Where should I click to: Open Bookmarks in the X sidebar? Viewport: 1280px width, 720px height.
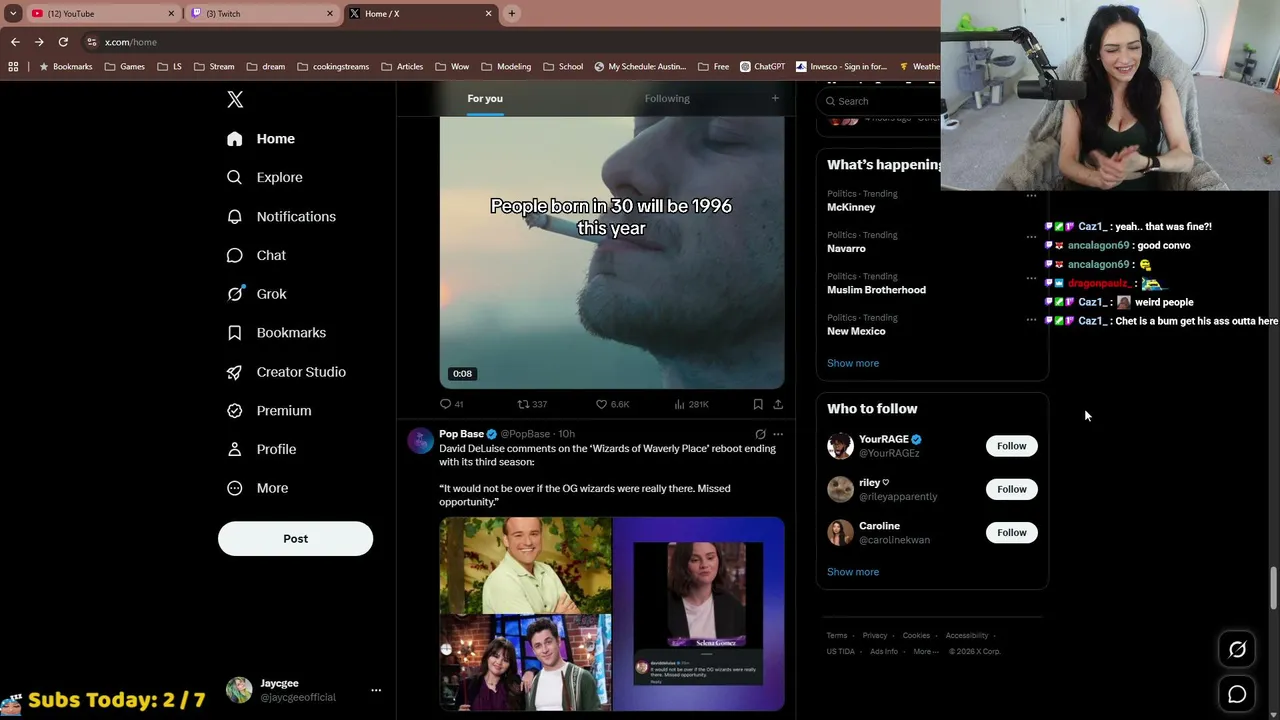pyautogui.click(x=277, y=333)
